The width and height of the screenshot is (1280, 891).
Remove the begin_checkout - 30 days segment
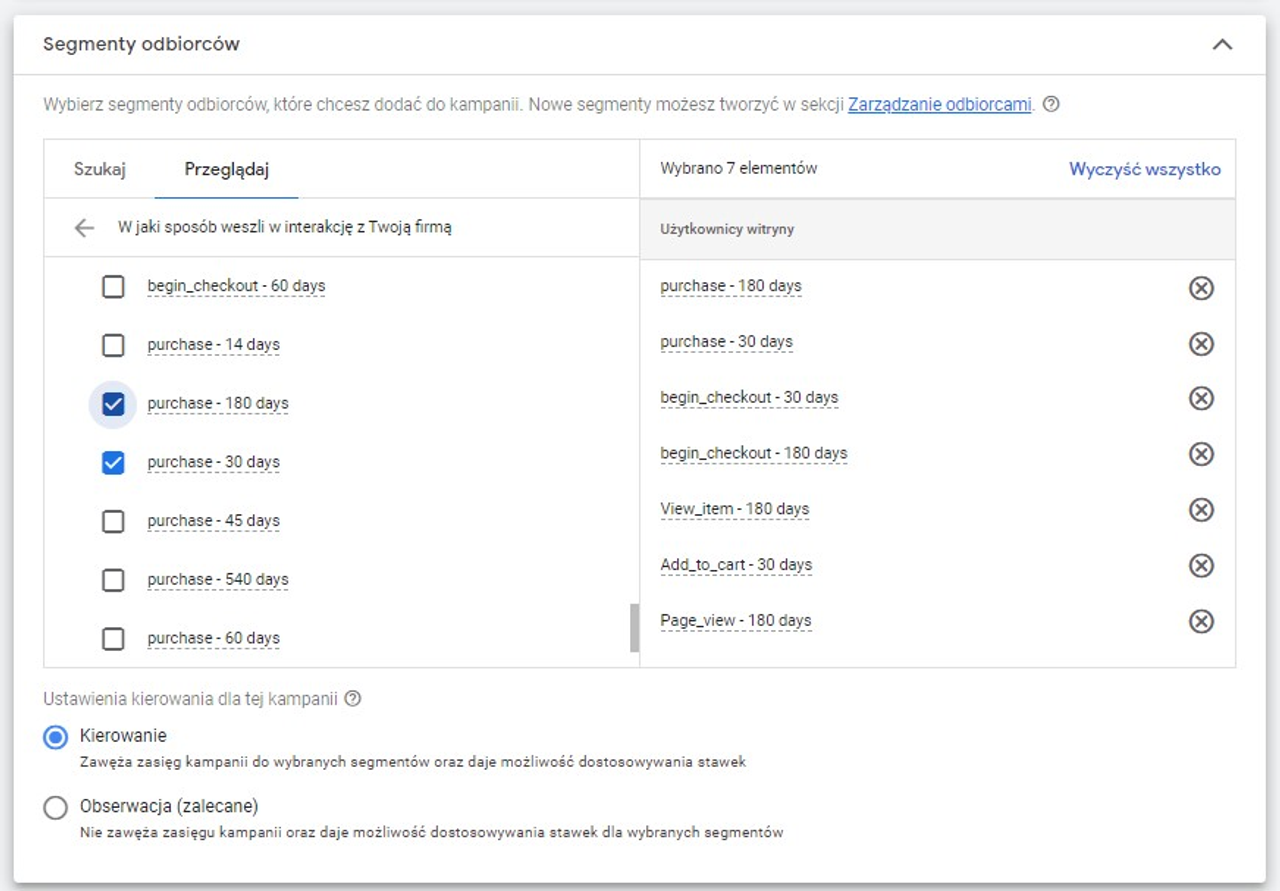click(x=1201, y=398)
